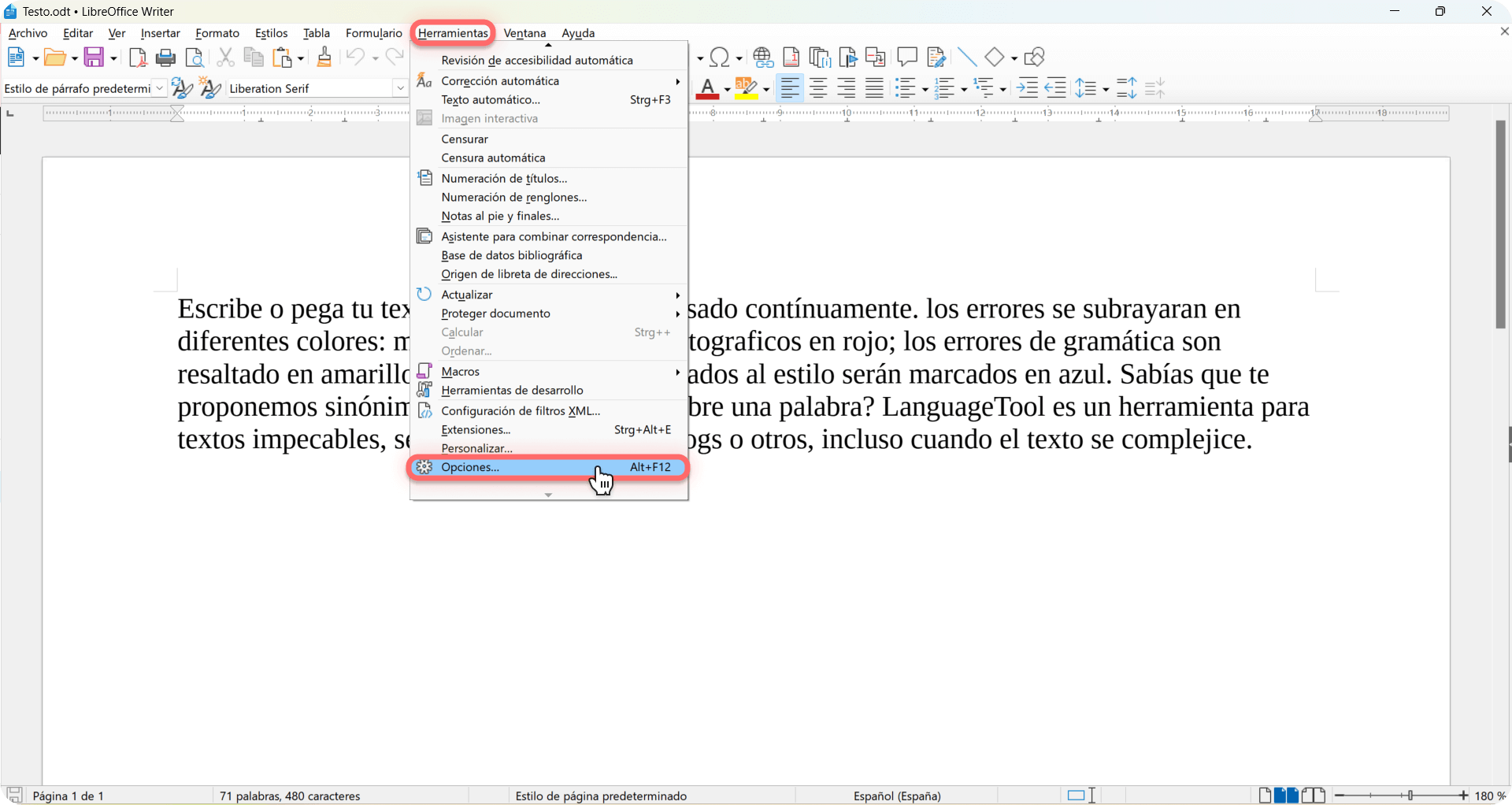Click Página 1 de 1 status field

pyautogui.click(x=69, y=796)
